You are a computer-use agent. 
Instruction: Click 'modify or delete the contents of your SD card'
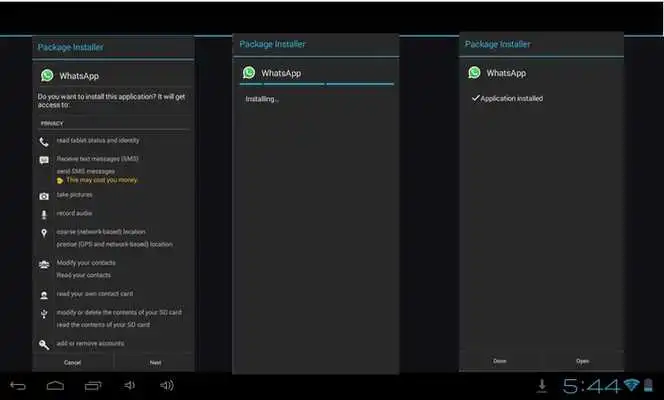119,312
